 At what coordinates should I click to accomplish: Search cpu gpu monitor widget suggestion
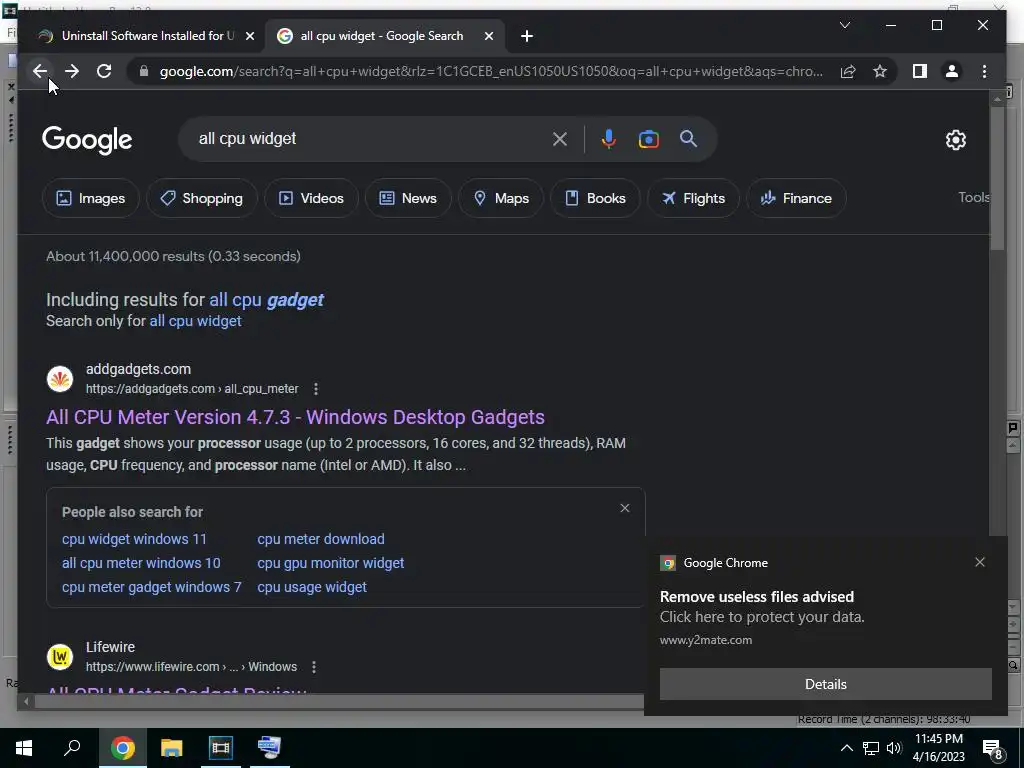[330, 563]
